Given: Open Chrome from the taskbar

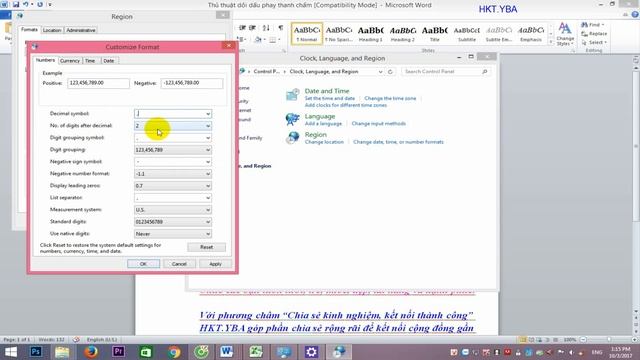Looking at the screenshot, I should point(174,352).
